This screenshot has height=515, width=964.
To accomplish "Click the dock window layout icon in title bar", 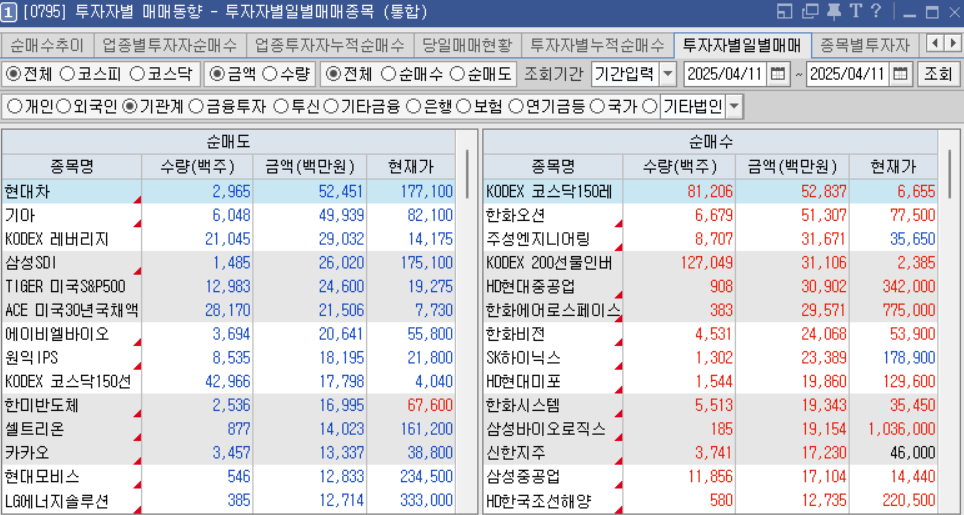I will tap(784, 11).
